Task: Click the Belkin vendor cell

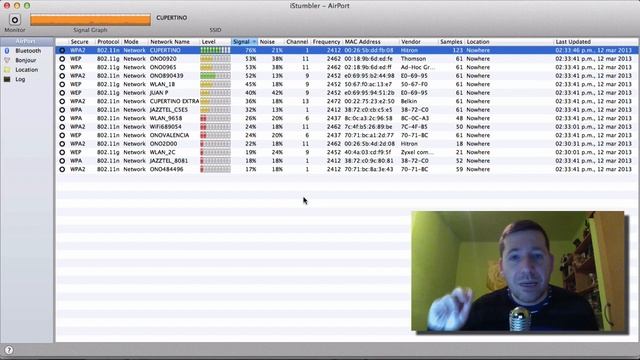Action: click(x=409, y=101)
